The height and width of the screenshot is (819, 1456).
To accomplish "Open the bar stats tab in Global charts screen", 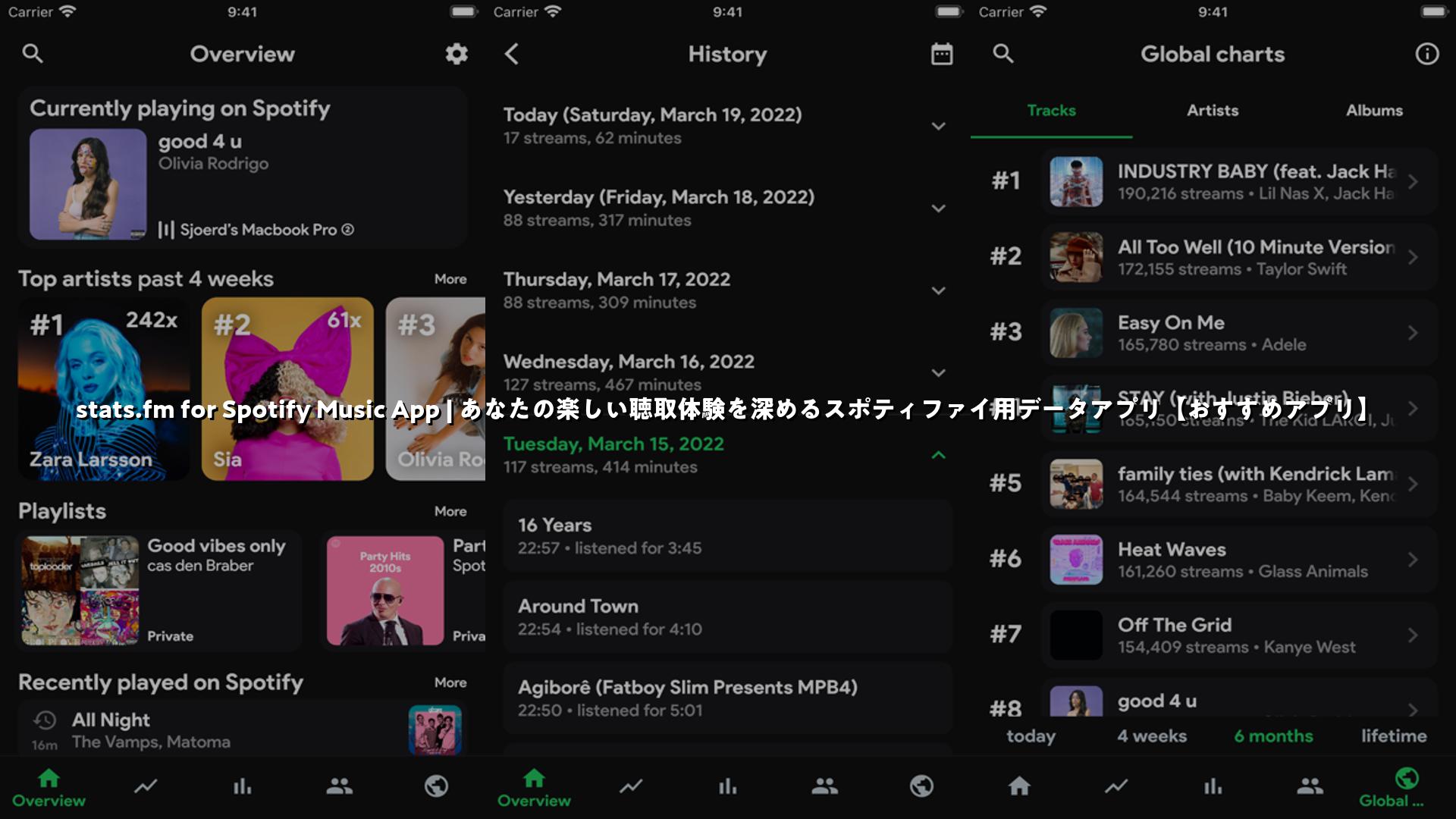I will tap(1213, 786).
